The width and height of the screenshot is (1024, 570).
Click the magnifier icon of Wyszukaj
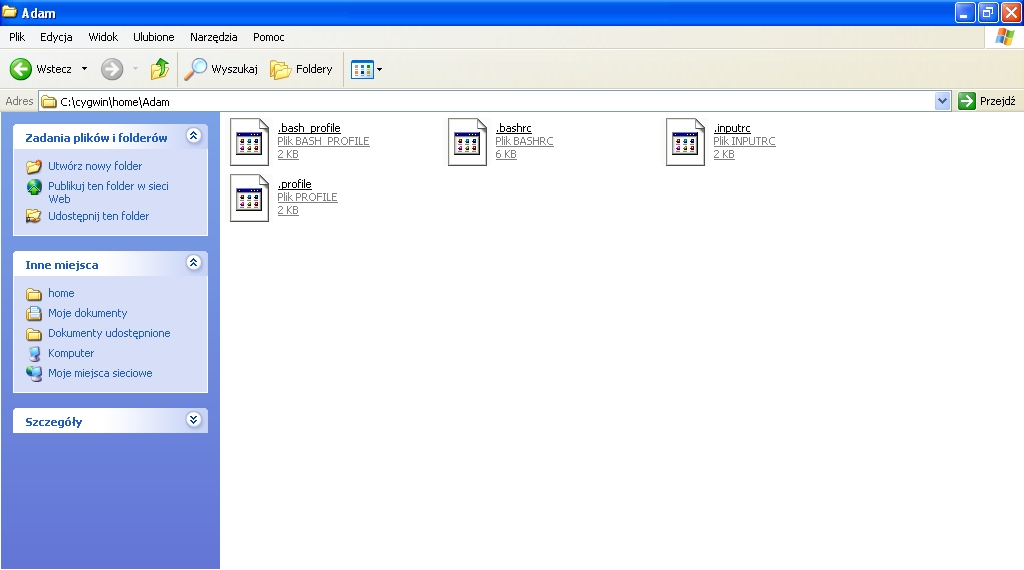tap(195, 69)
